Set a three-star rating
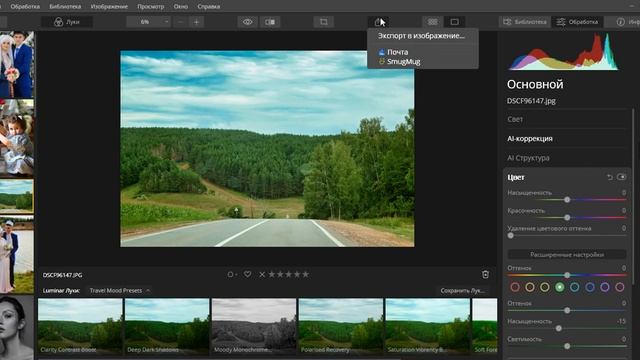 click(x=289, y=274)
